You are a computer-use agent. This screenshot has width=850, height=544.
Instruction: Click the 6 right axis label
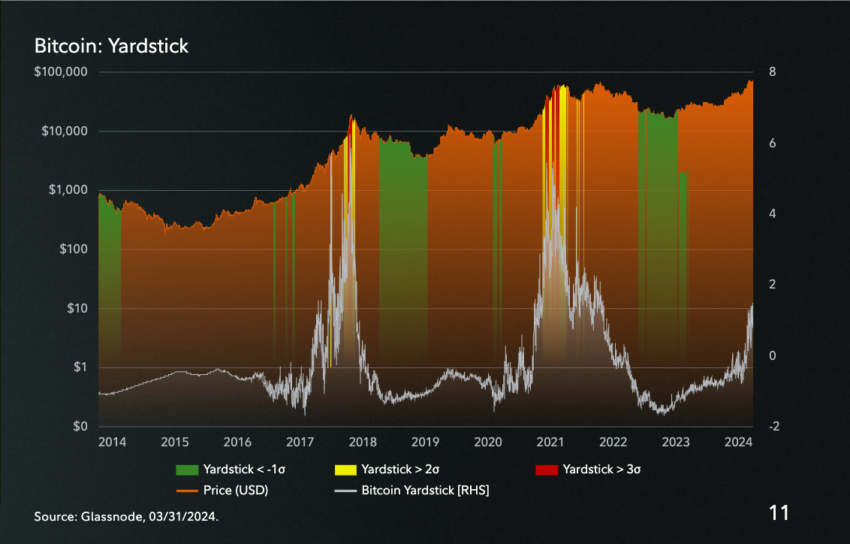tap(772, 143)
